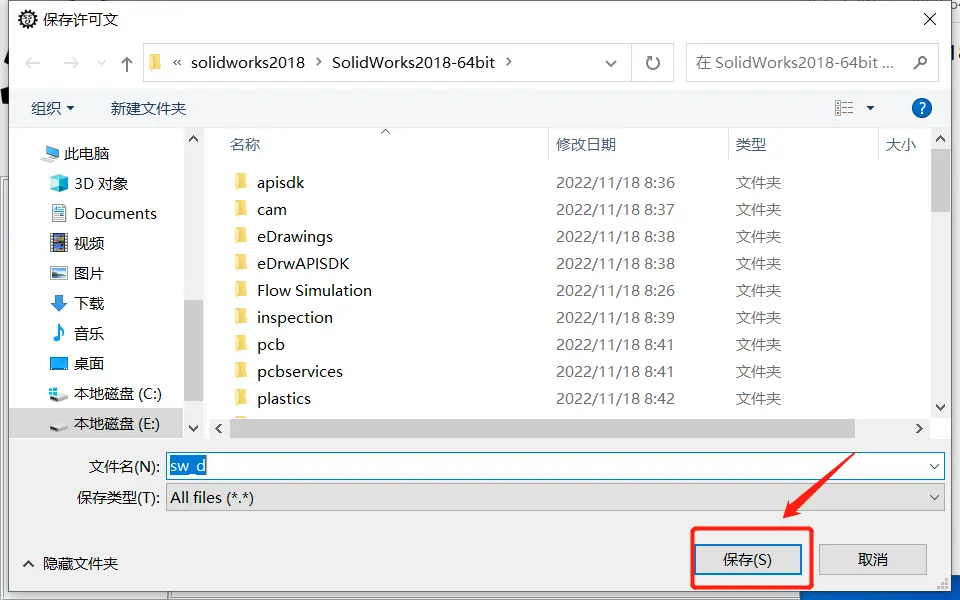Click the 保存(S) button
Image resolution: width=960 pixels, height=600 pixels.
point(748,560)
